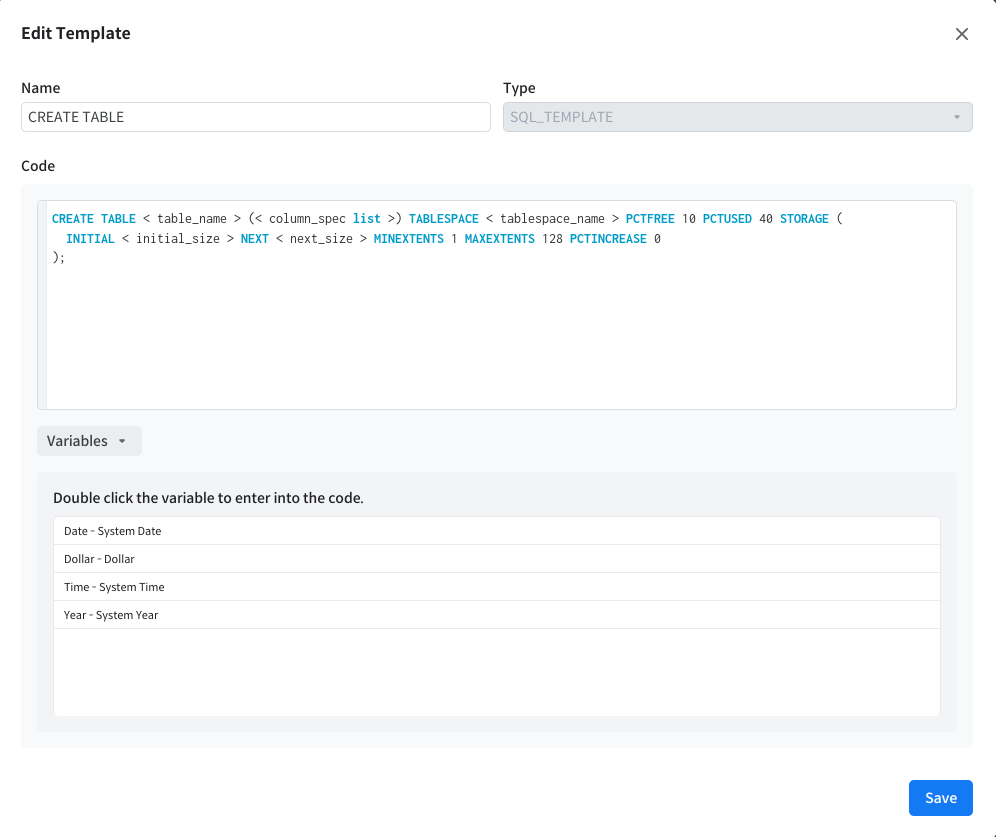The width and height of the screenshot is (996, 837).
Task: Select the Time - System Time variable
Action: [114, 587]
